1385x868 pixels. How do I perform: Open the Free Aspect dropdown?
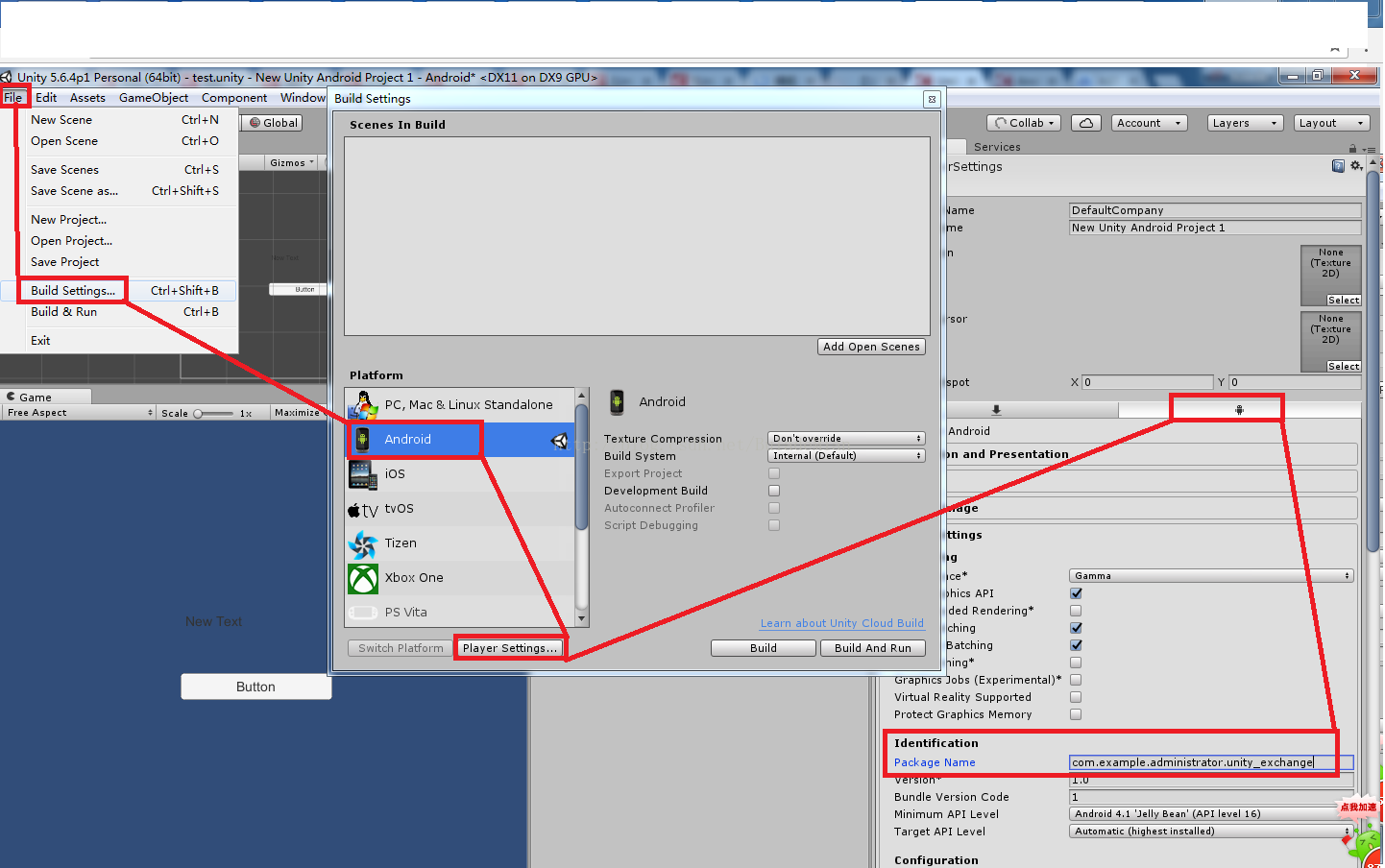pyautogui.click(x=79, y=413)
